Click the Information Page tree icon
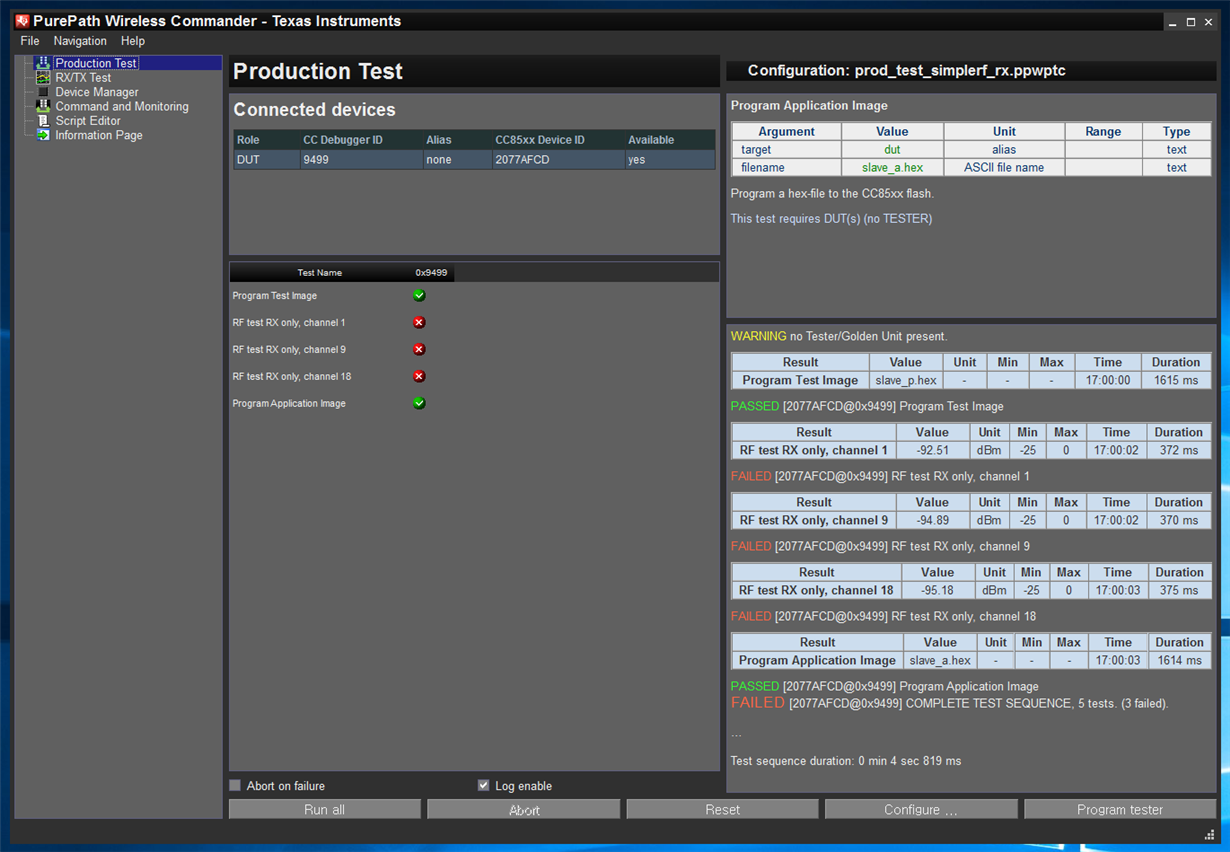 (x=43, y=135)
